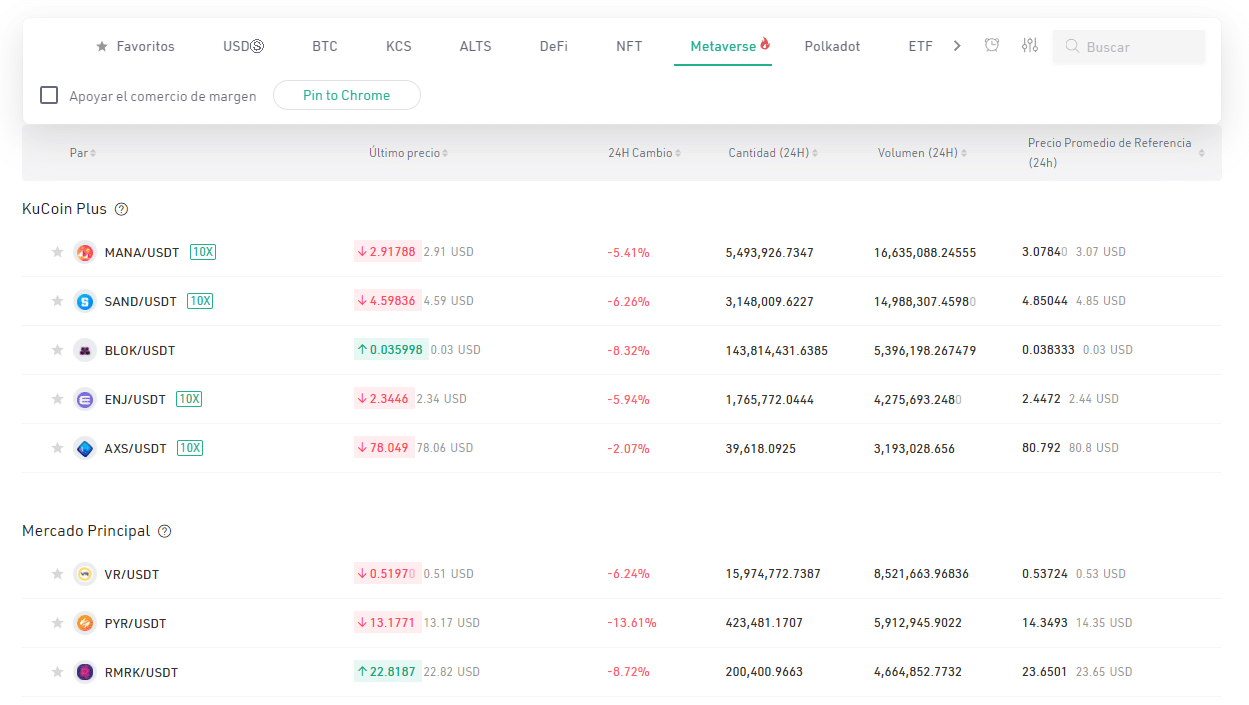The width and height of the screenshot is (1249, 705).
Task: Star the VR/USDT pair as favorite
Action: (57, 574)
